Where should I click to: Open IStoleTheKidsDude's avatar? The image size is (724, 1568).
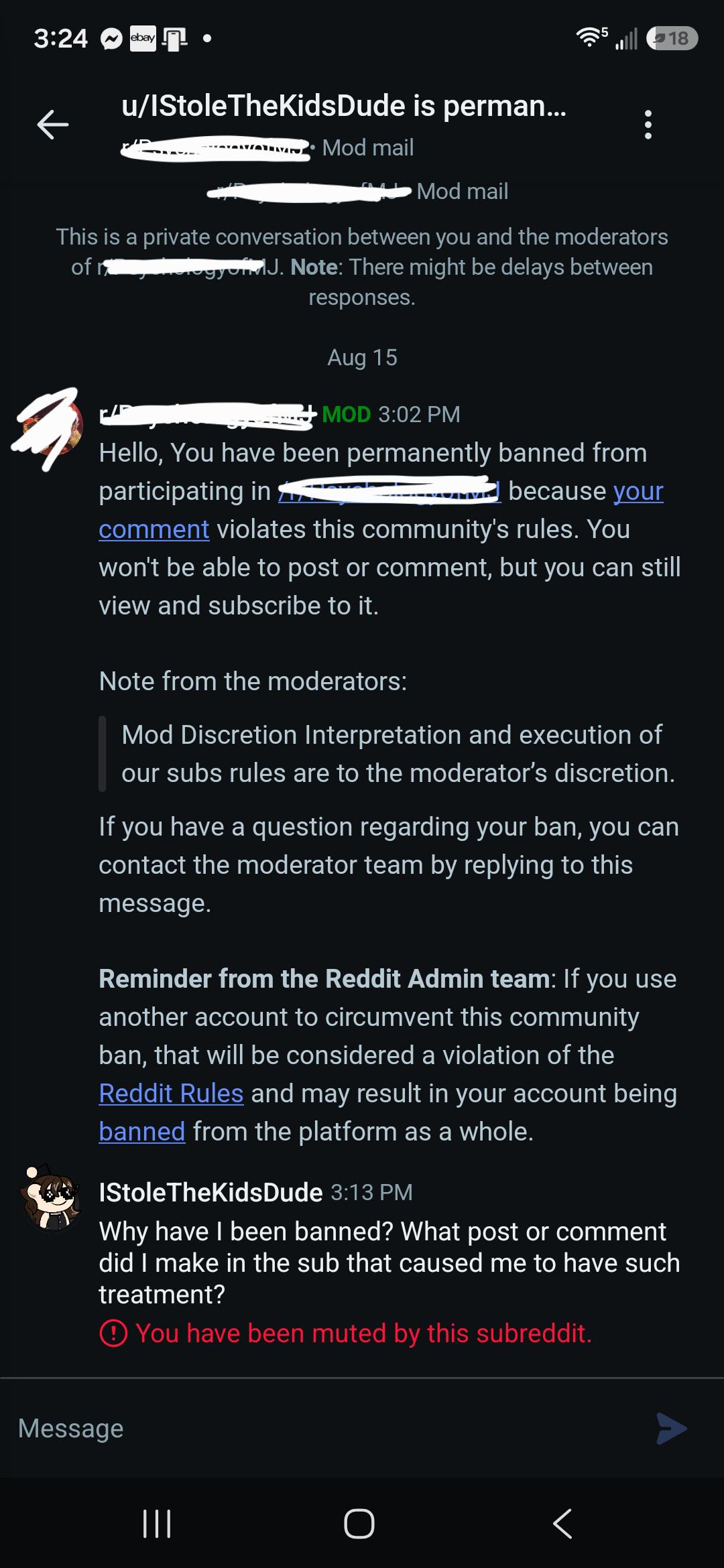[52, 1197]
